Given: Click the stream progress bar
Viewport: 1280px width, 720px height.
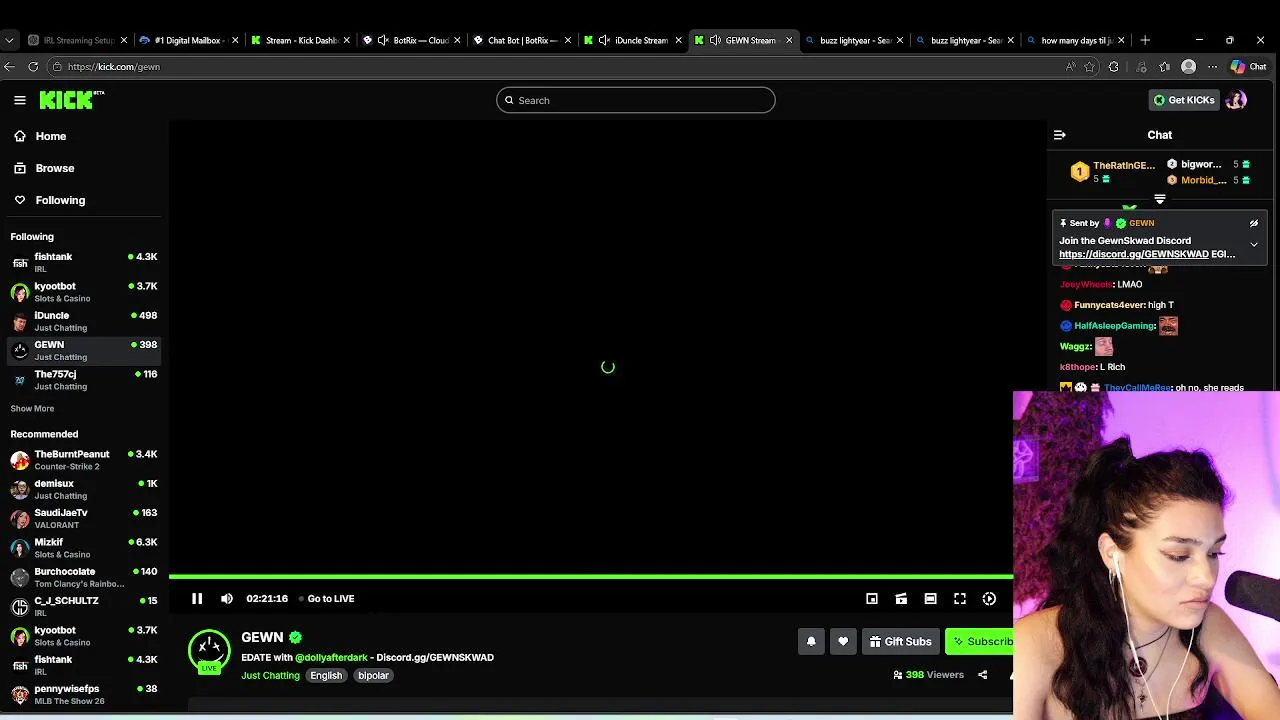Looking at the screenshot, I should click(591, 577).
